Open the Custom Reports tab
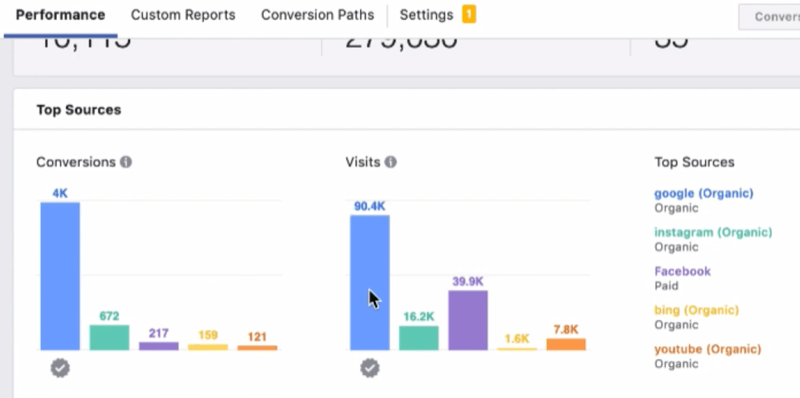The image size is (800, 398). pyautogui.click(x=183, y=15)
